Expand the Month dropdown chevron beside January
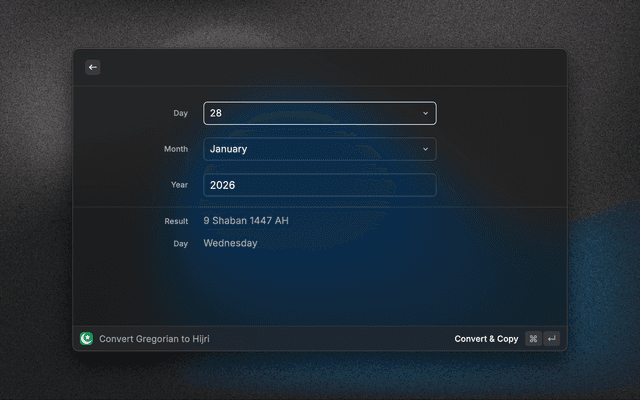Viewport: 640px width, 400px height. 425,149
